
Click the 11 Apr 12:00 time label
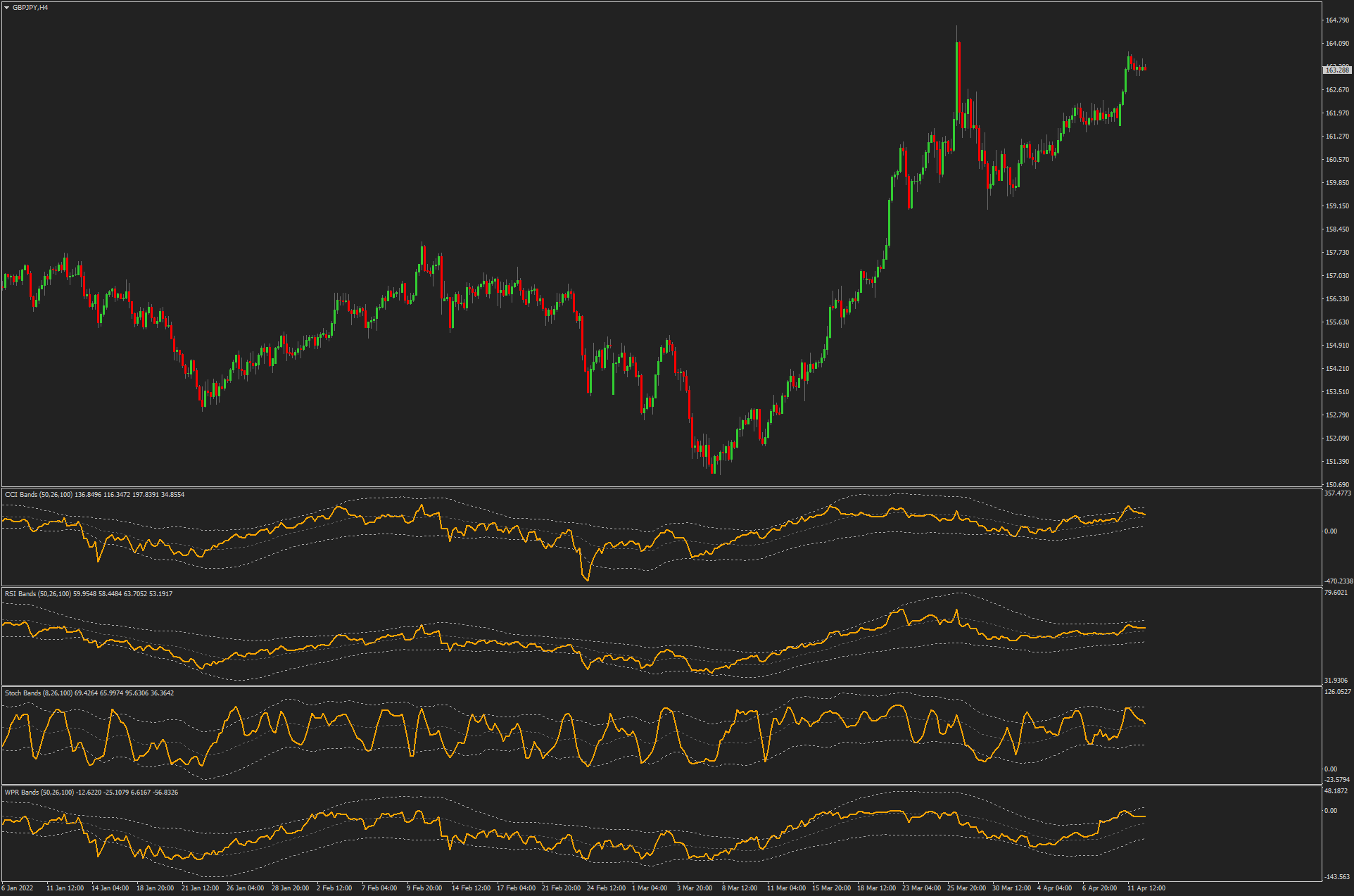[x=1146, y=888]
